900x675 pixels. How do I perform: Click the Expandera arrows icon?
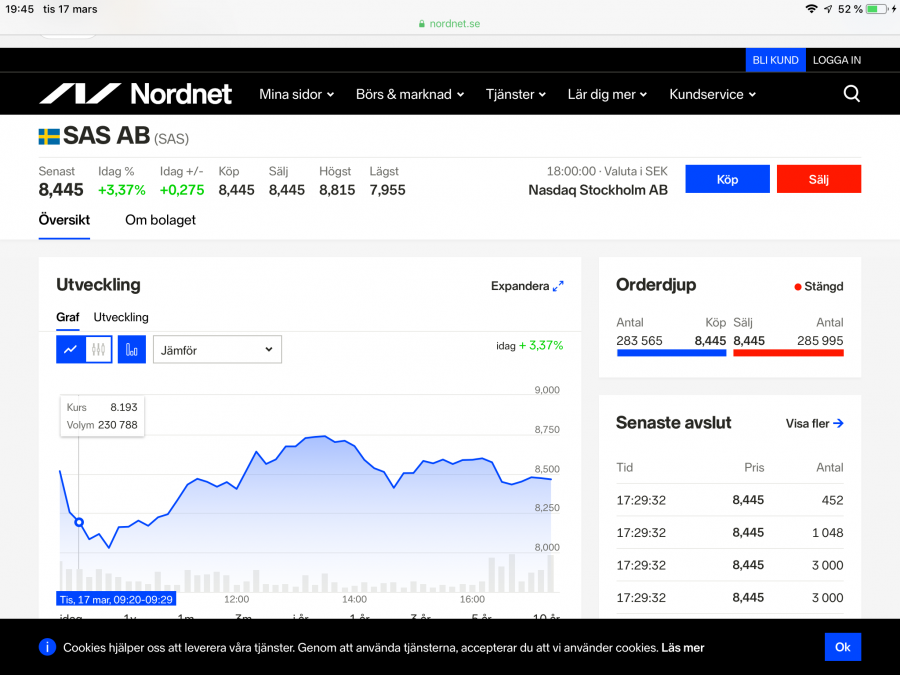[558, 286]
